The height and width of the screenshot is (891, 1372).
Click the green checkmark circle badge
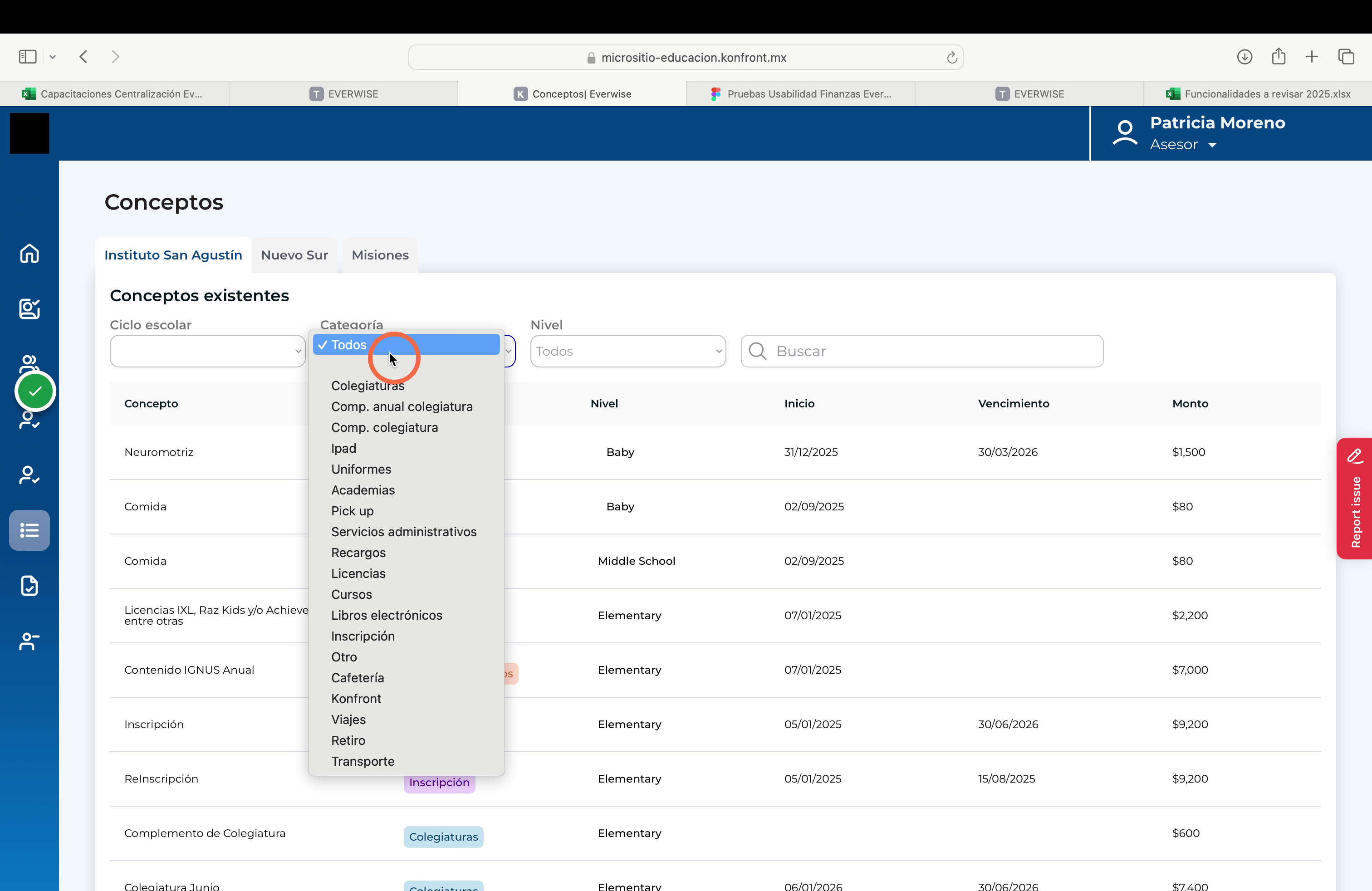click(x=35, y=392)
